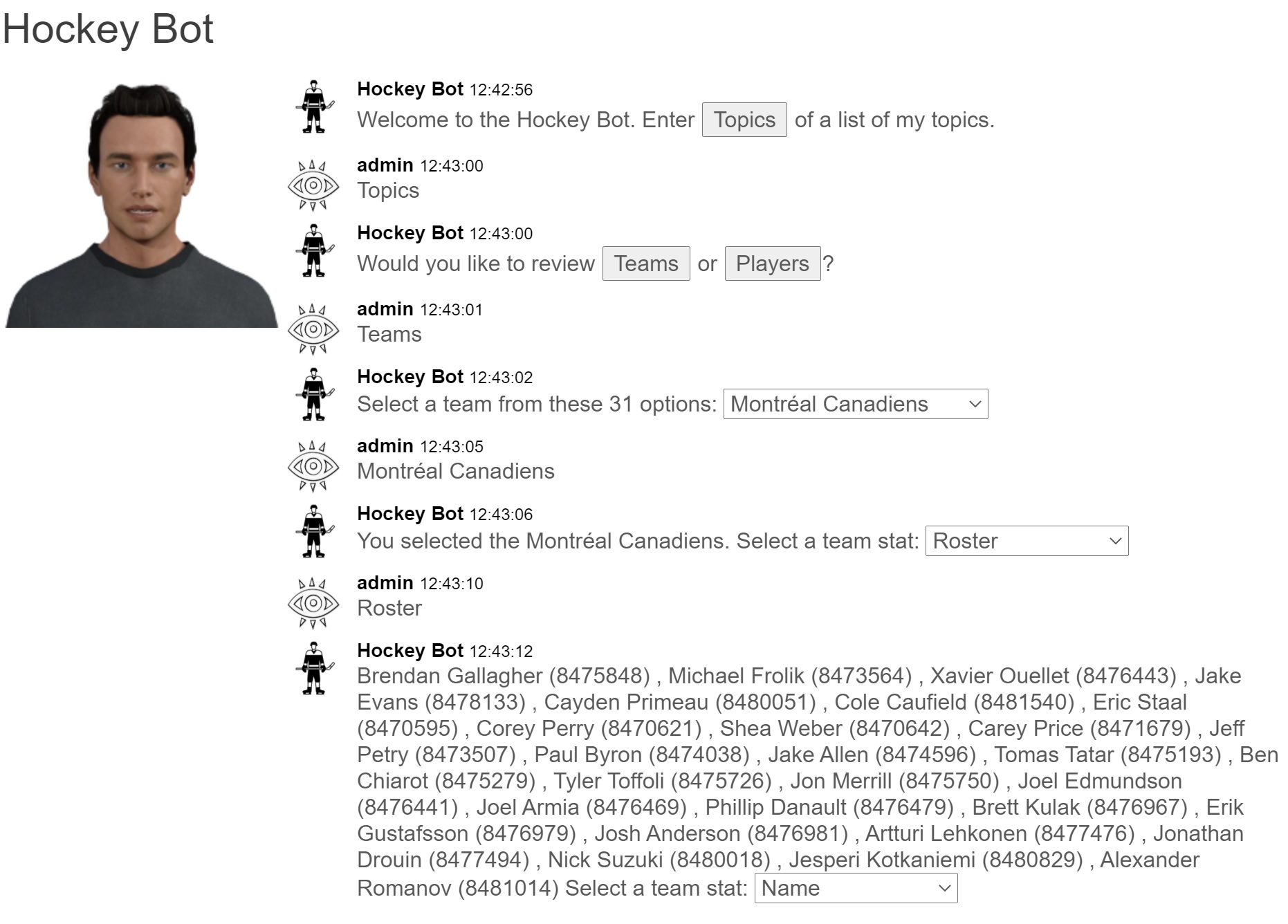Choose the Teams button
The width and height of the screenshot is (1288, 924).
pyautogui.click(x=646, y=264)
